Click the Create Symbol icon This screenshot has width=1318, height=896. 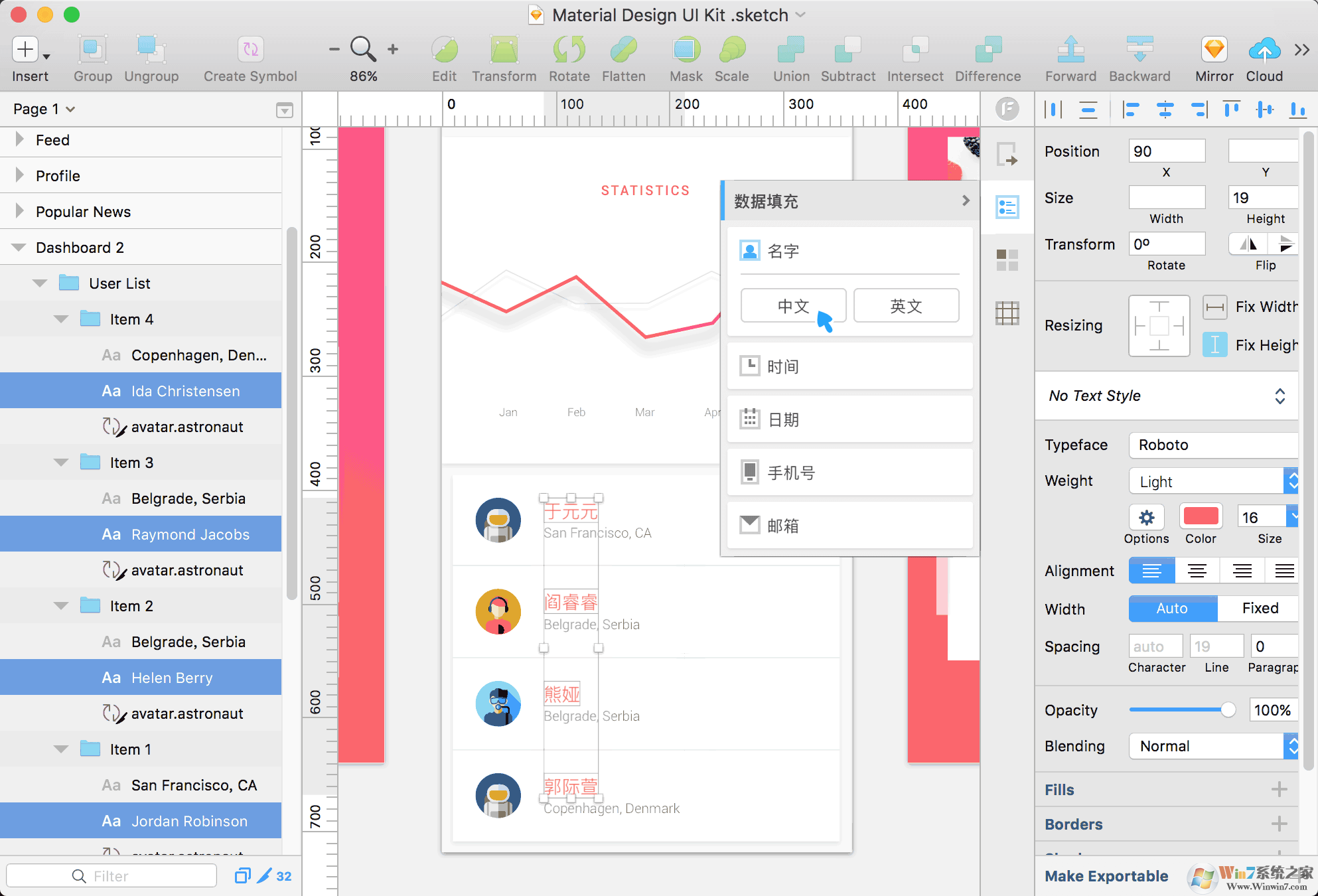250,50
